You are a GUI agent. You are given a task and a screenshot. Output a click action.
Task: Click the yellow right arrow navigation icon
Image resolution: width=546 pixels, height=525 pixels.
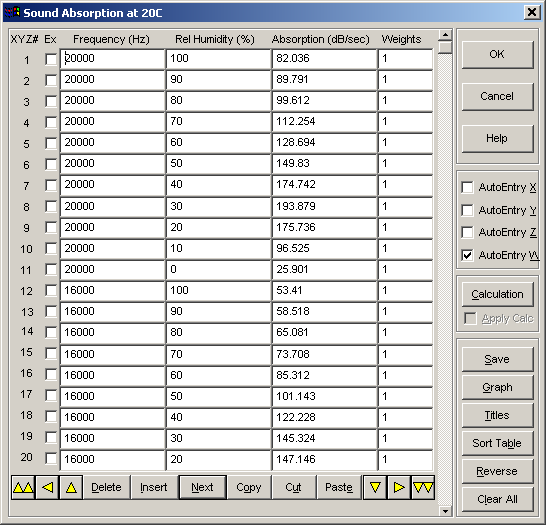(x=399, y=487)
